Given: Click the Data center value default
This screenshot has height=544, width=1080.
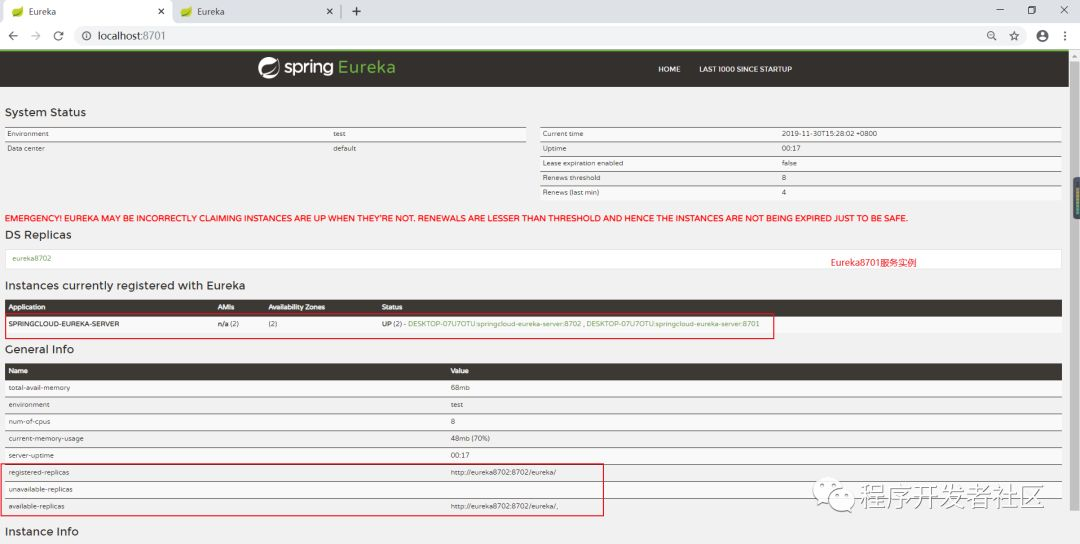Looking at the screenshot, I should point(344,148).
